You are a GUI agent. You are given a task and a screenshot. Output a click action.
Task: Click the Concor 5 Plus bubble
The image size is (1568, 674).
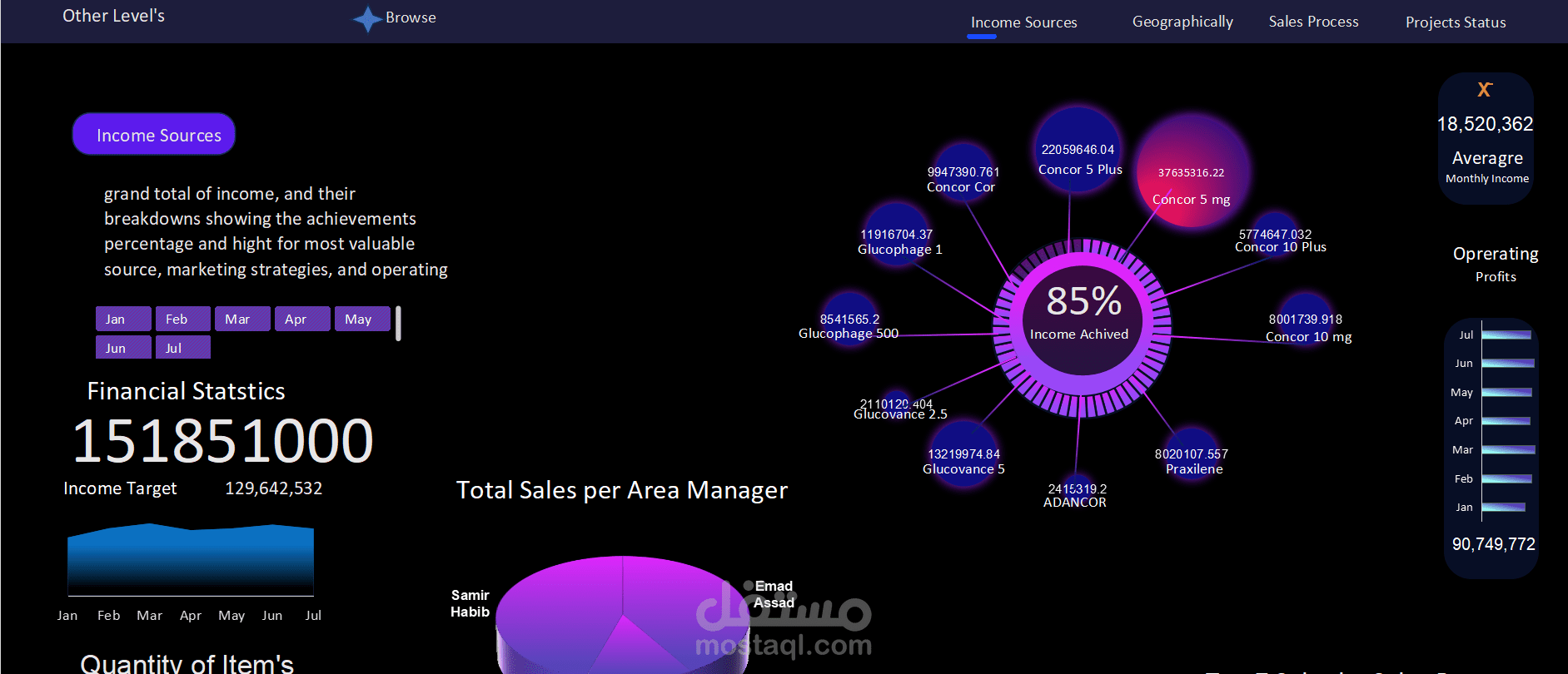pyautogui.click(x=1078, y=149)
